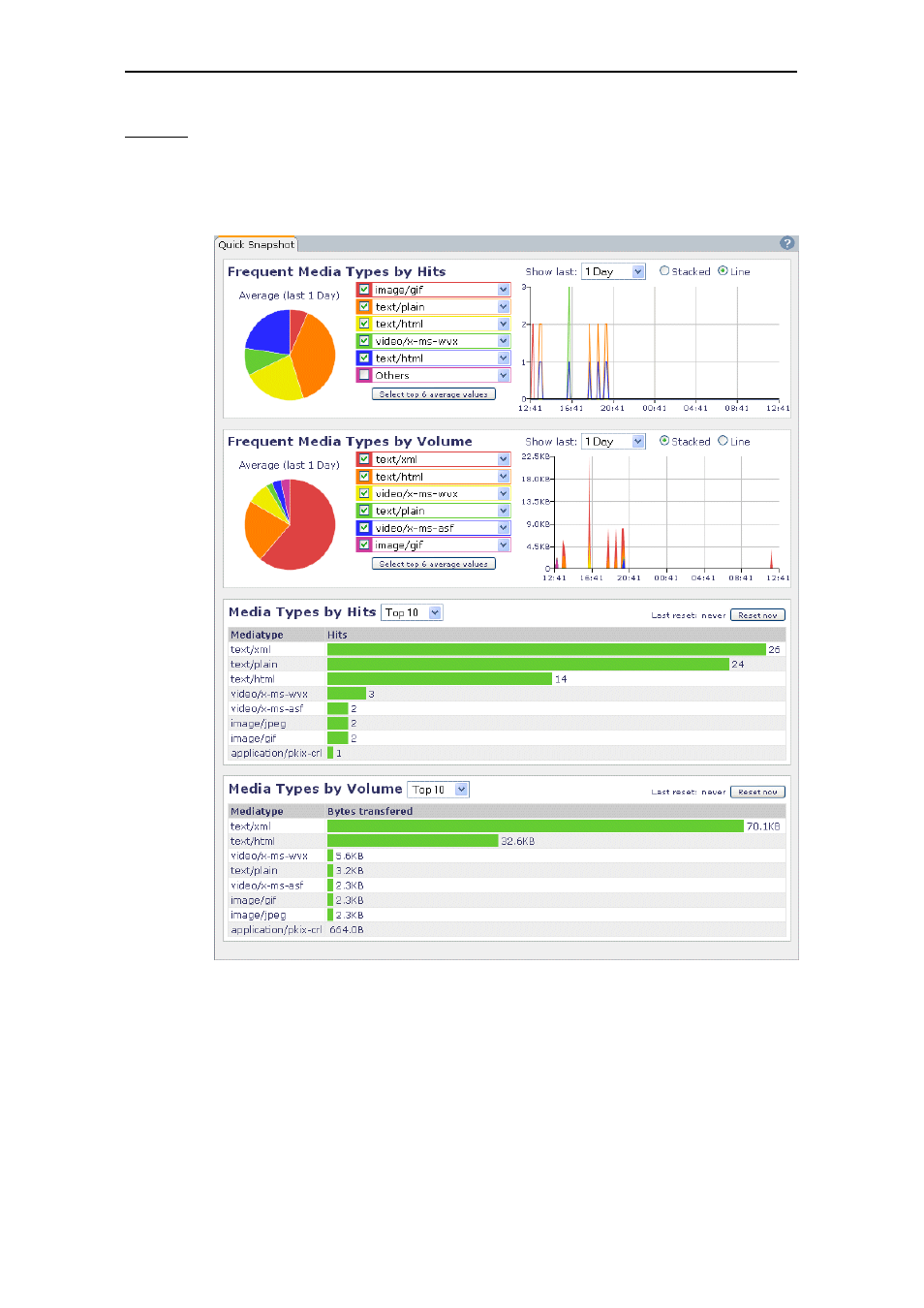Click the 32.6KB value in Volume table
924x1308 pixels.
517,841
